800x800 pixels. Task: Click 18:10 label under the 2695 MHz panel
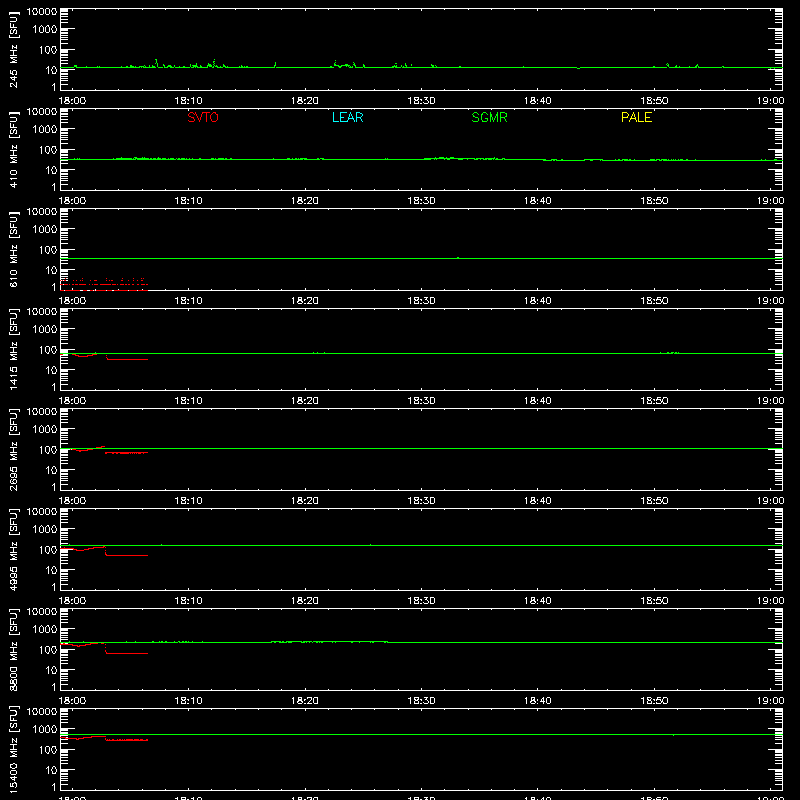(x=188, y=501)
